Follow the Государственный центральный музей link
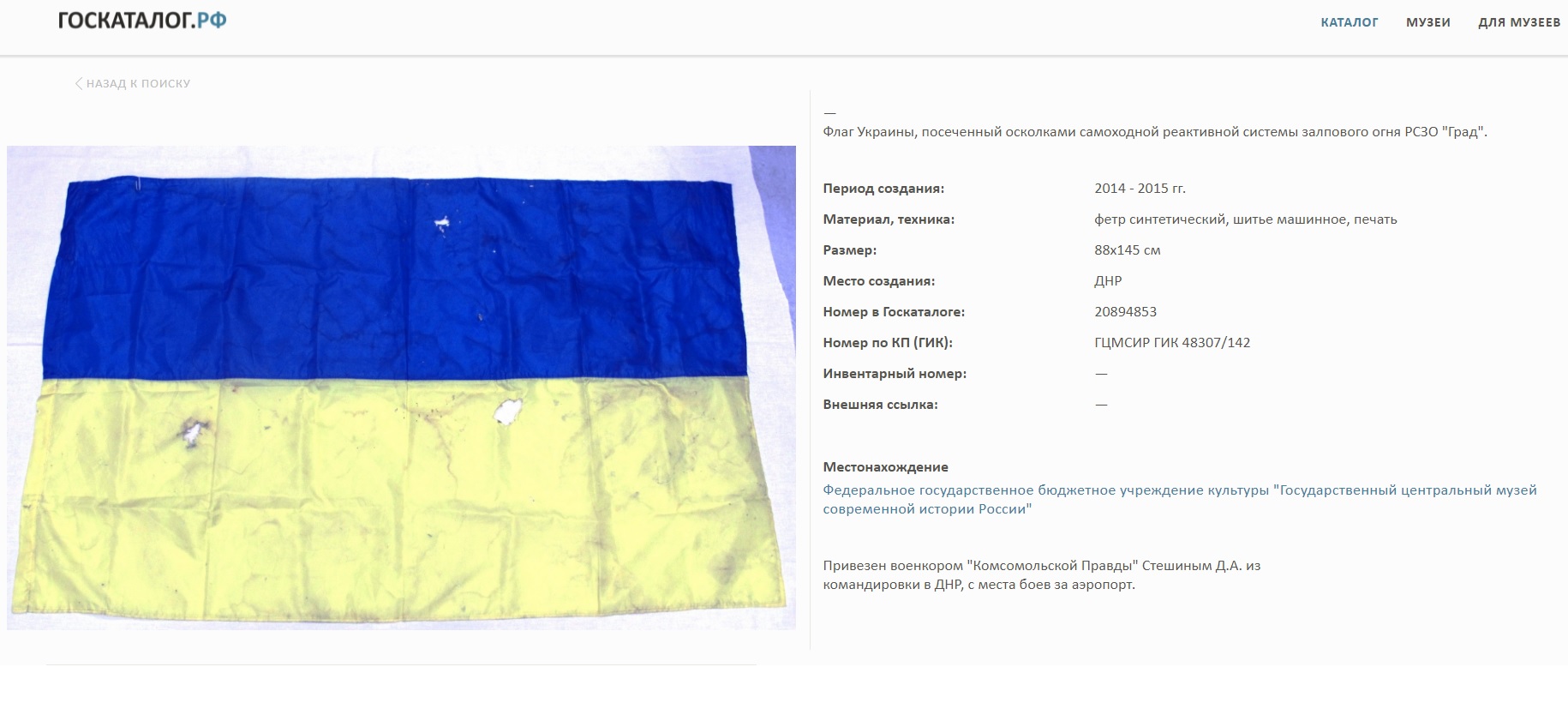This screenshot has width=1568, height=703. (1179, 499)
